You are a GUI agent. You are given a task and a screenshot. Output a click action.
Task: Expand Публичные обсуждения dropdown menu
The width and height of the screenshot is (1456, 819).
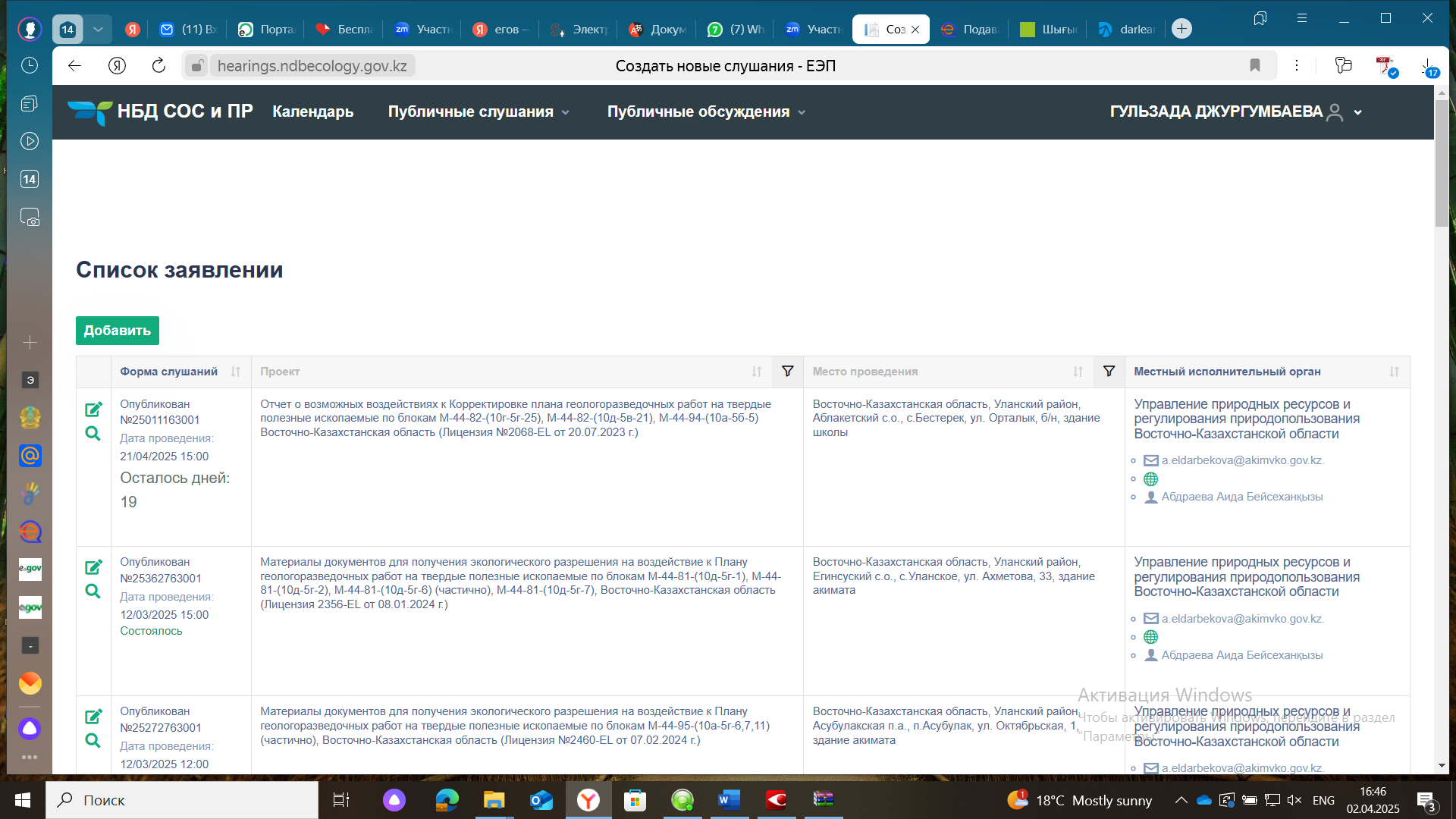pyautogui.click(x=706, y=112)
